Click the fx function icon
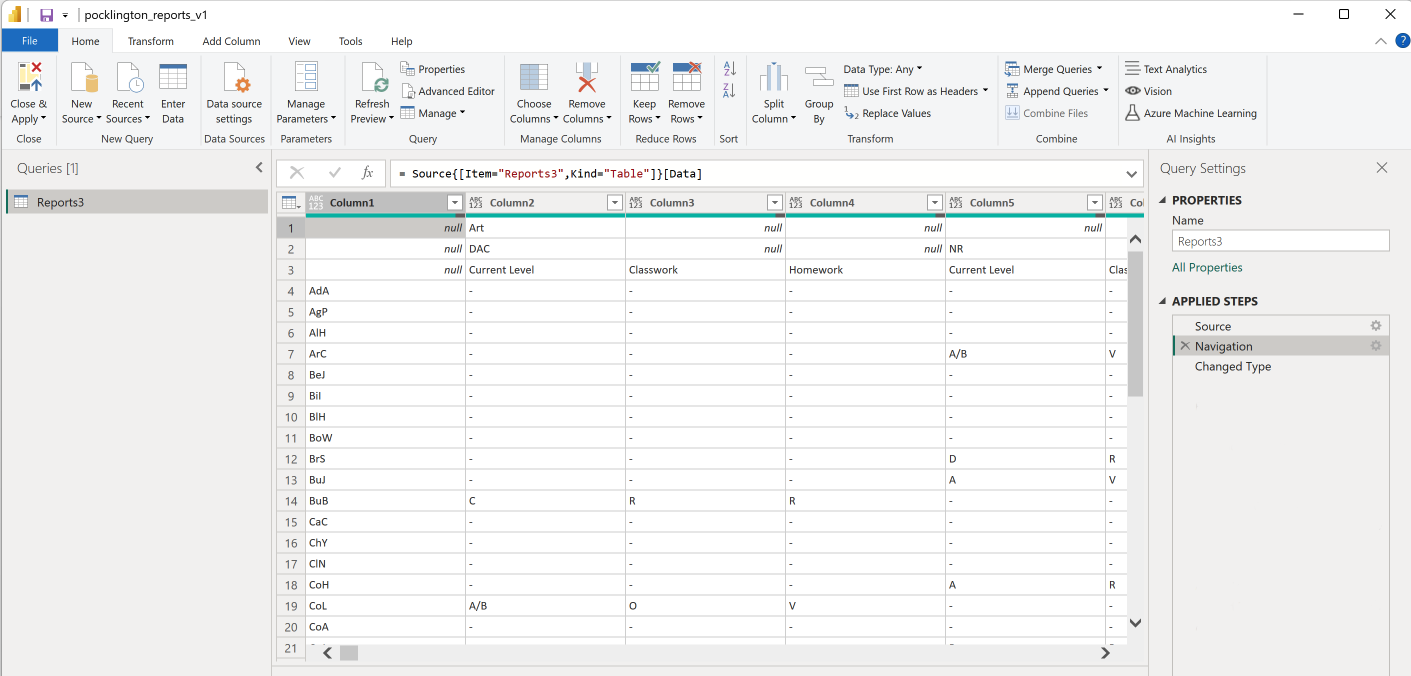Screen dimensions: 1411x676 (368, 173)
